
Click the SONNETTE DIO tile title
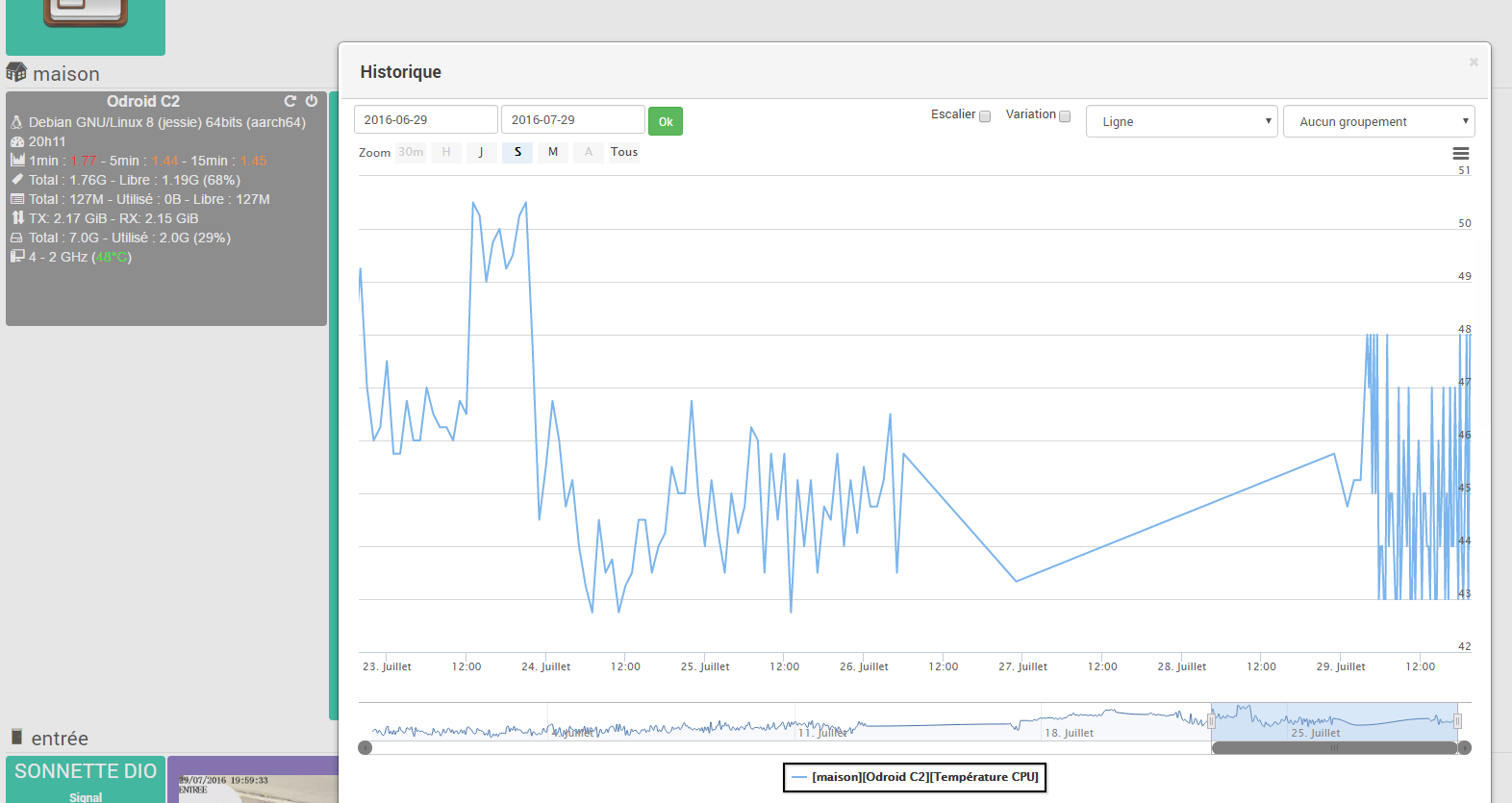tap(86, 771)
